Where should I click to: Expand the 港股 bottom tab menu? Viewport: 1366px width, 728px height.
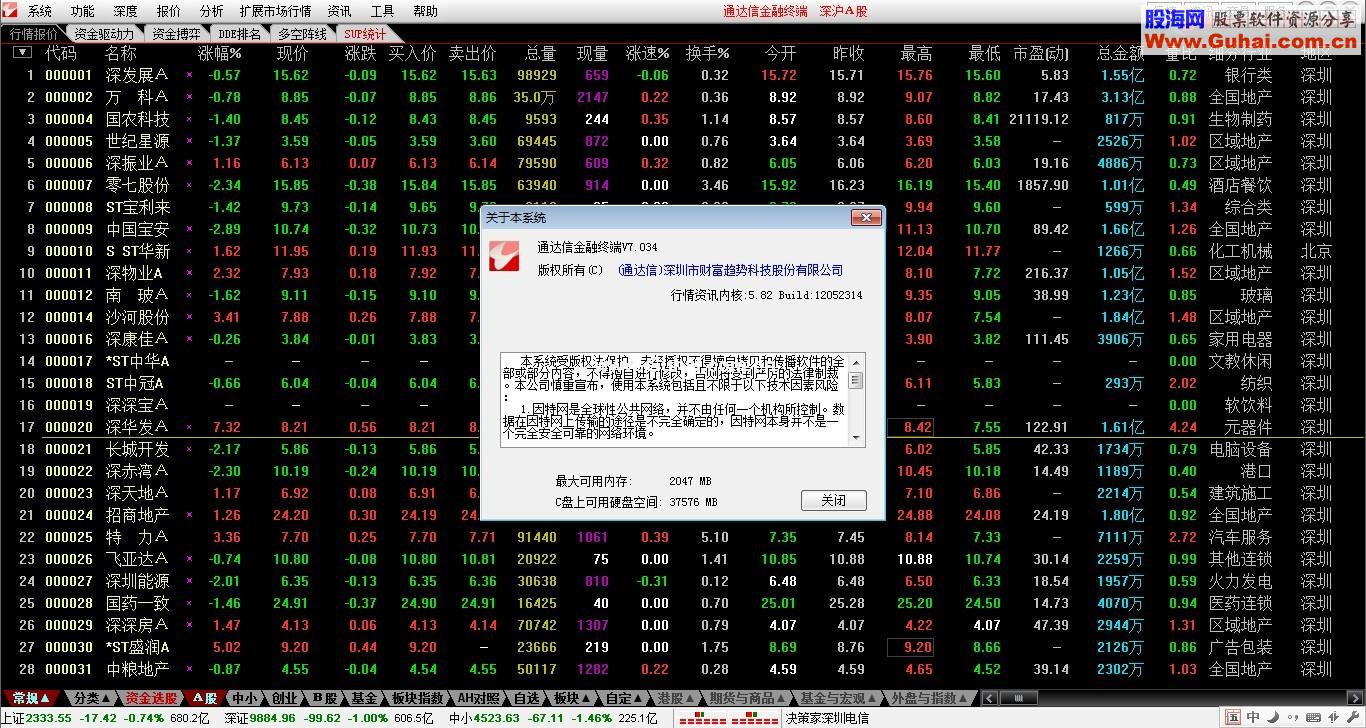pyautogui.click(x=677, y=698)
